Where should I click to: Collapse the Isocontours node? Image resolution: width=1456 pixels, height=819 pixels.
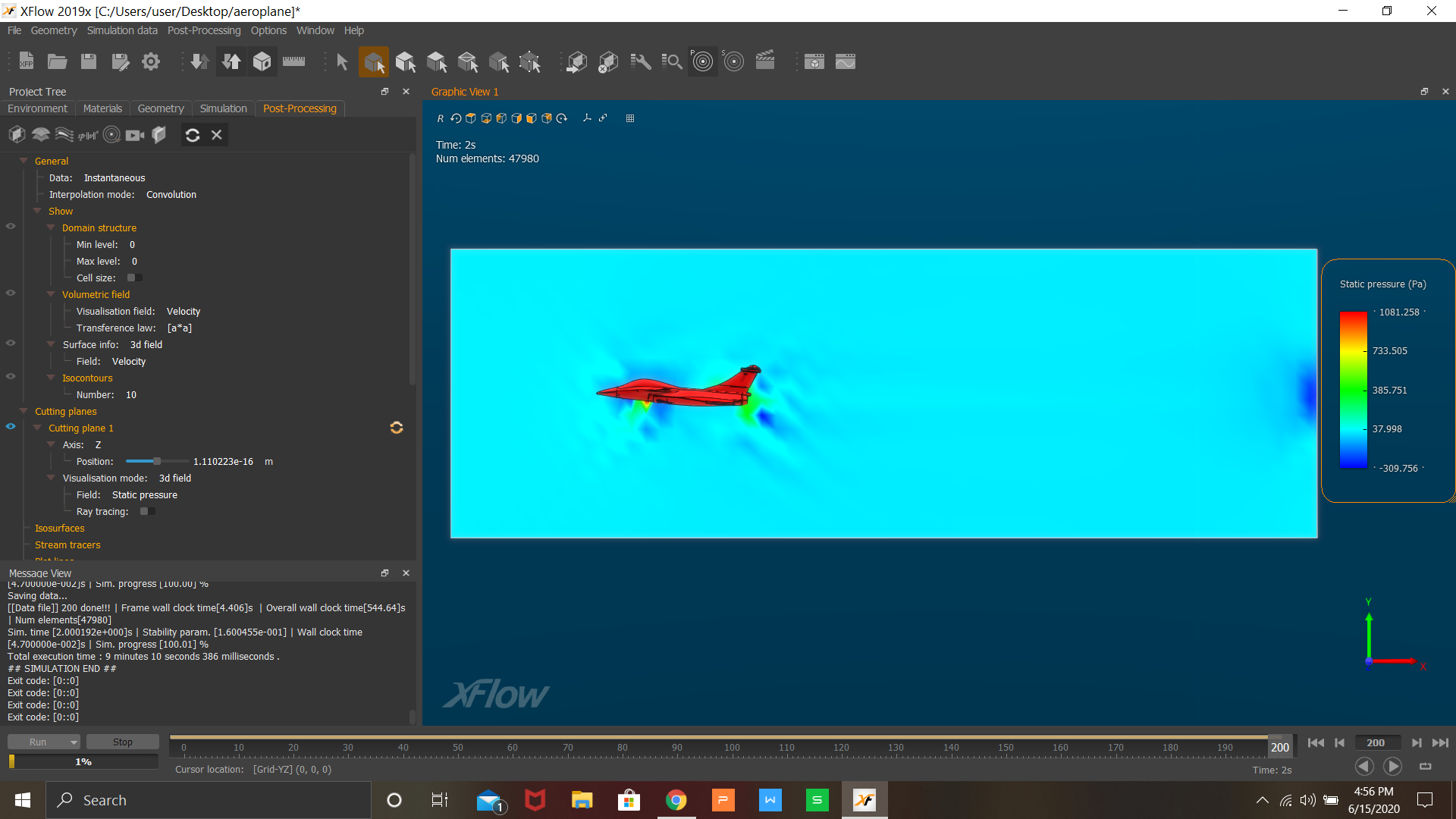[x=51, y=378]
